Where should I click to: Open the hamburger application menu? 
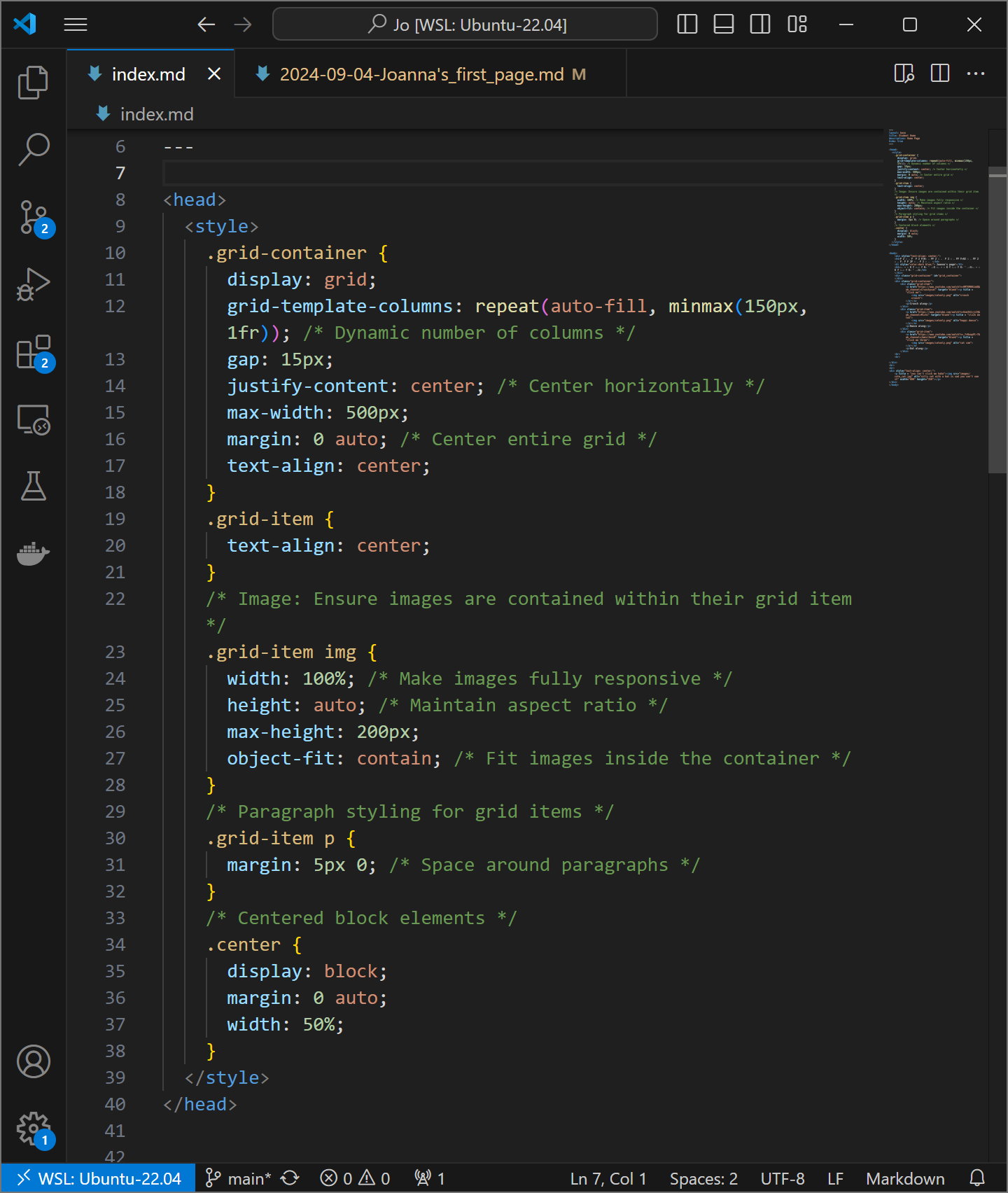tap(76, 25)
